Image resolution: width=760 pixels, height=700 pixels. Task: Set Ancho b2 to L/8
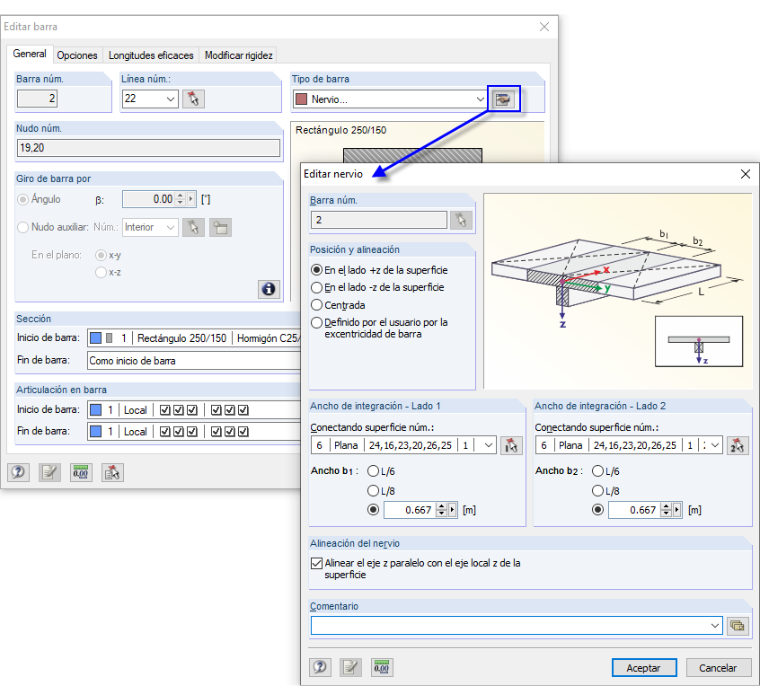pos(598,491)
